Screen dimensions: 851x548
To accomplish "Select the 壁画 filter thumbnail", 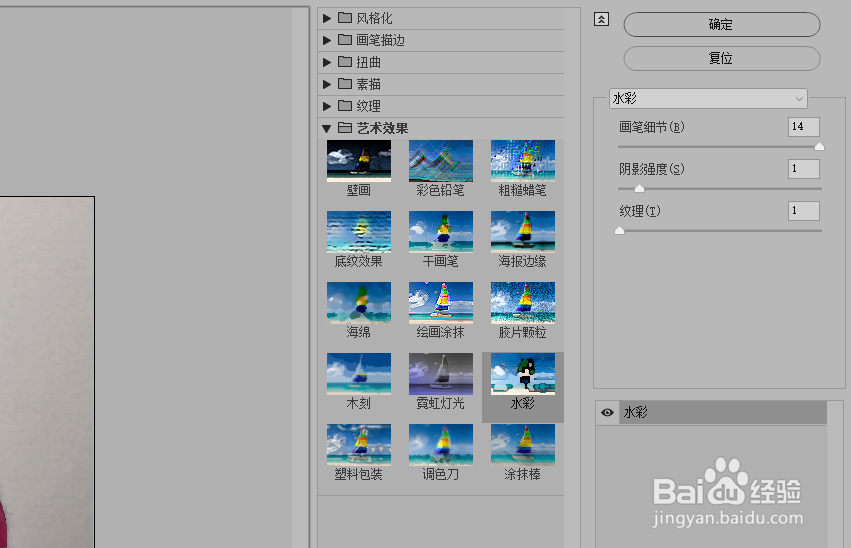I will 359,161.
